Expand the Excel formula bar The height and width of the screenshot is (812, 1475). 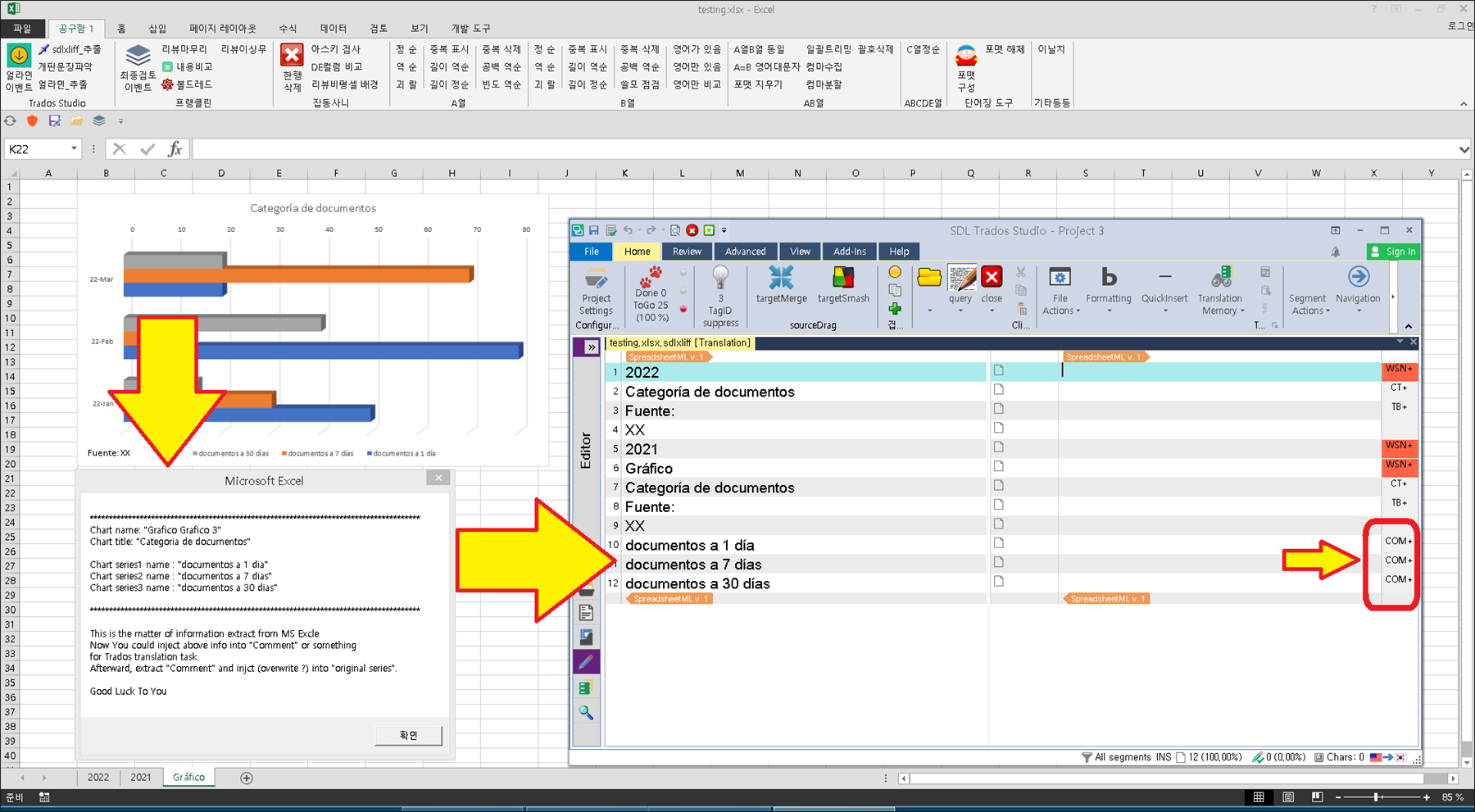[1464, 149]
